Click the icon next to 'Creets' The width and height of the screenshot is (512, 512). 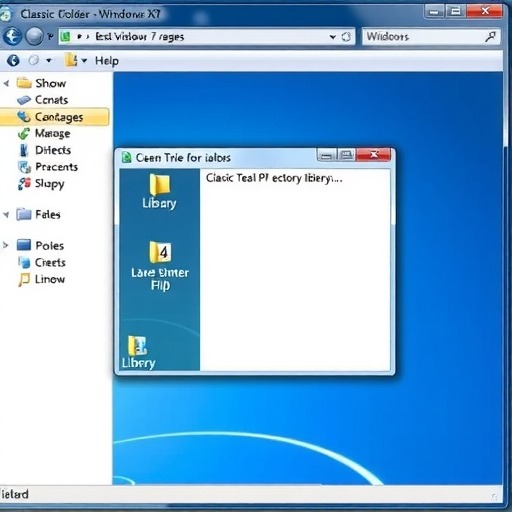point(24,262)
